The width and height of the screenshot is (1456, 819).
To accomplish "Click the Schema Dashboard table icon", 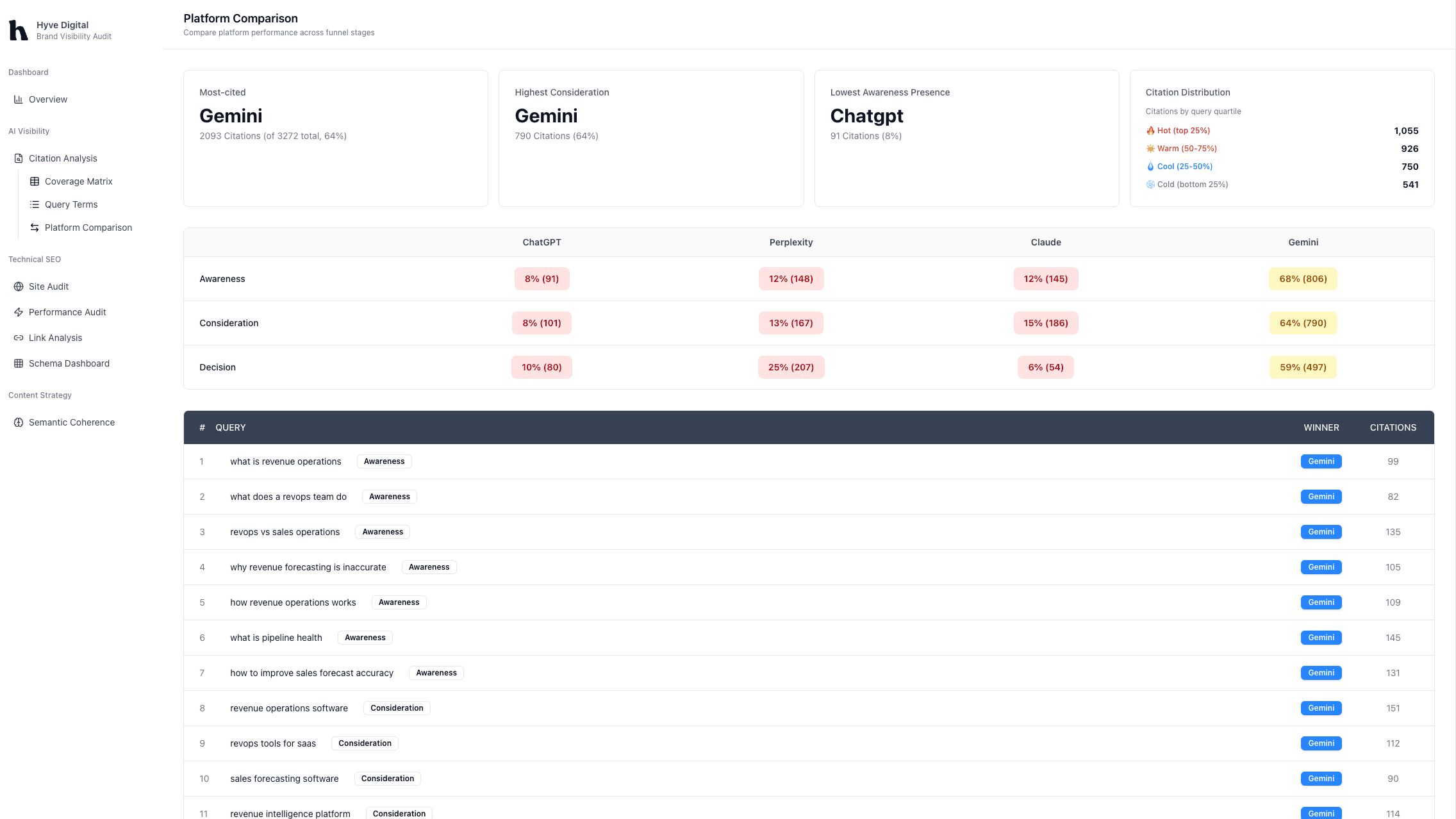I will coord(19,363).
